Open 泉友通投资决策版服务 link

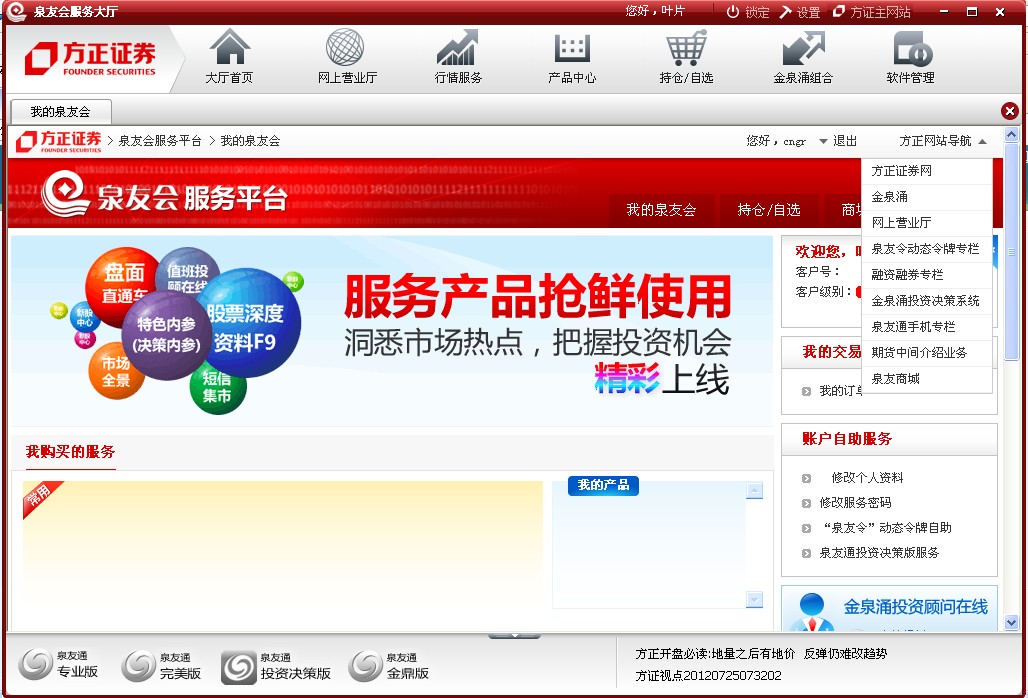pyautogui.click(x=879, y=553)
